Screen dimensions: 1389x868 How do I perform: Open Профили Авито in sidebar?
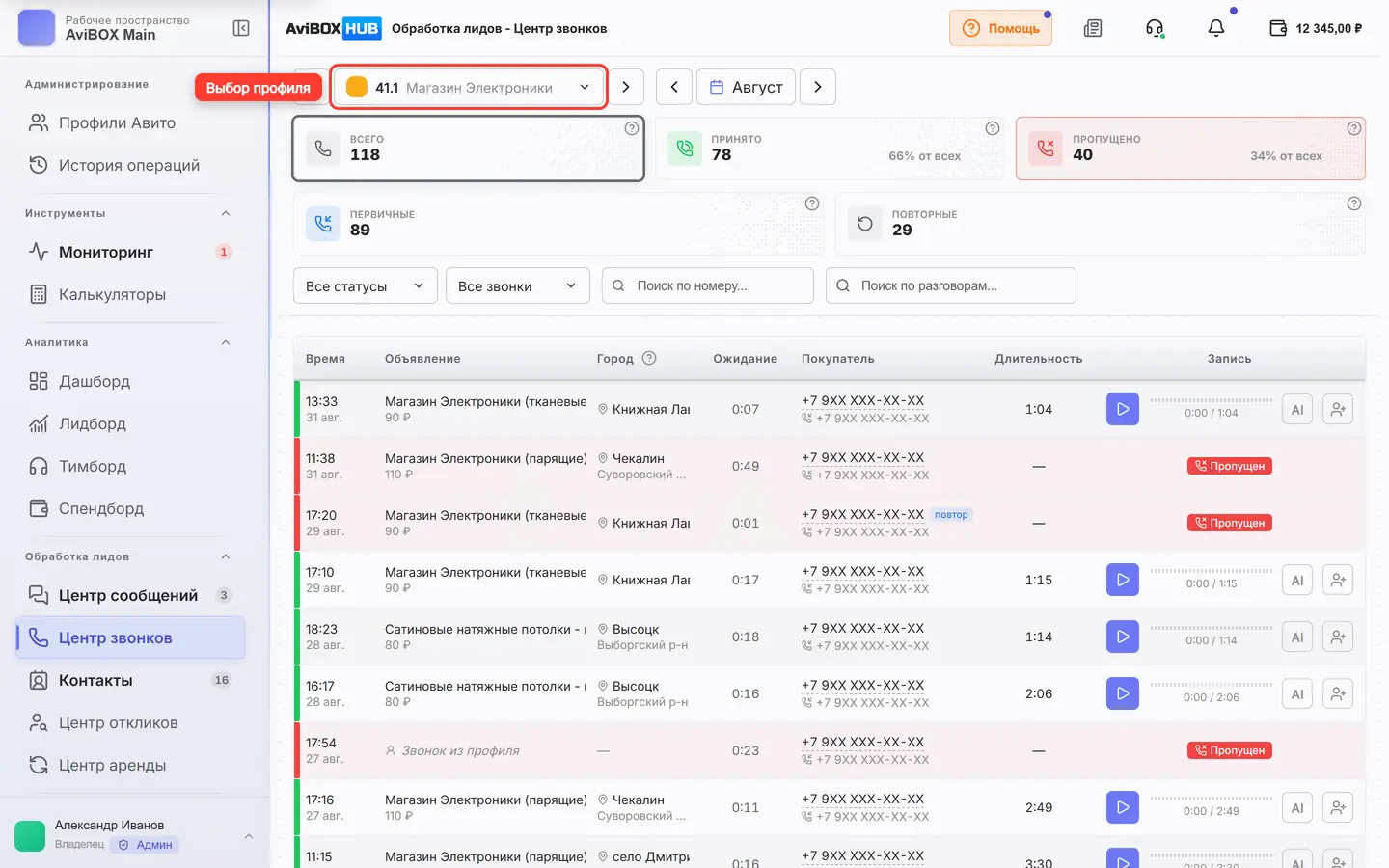click(130, 122)
